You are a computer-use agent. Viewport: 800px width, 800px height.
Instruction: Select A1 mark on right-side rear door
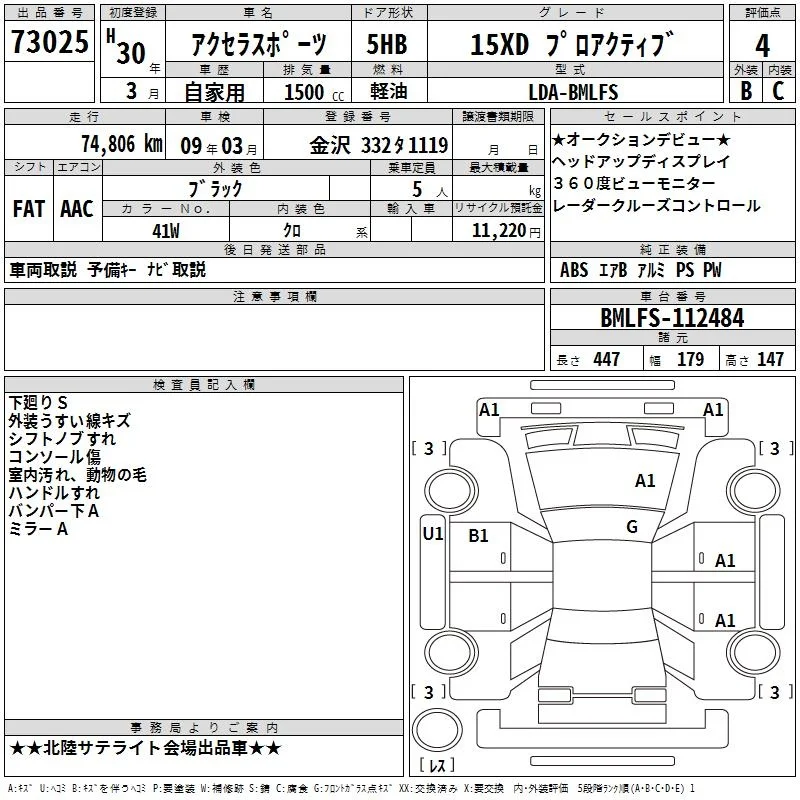[x=725, y=621]
